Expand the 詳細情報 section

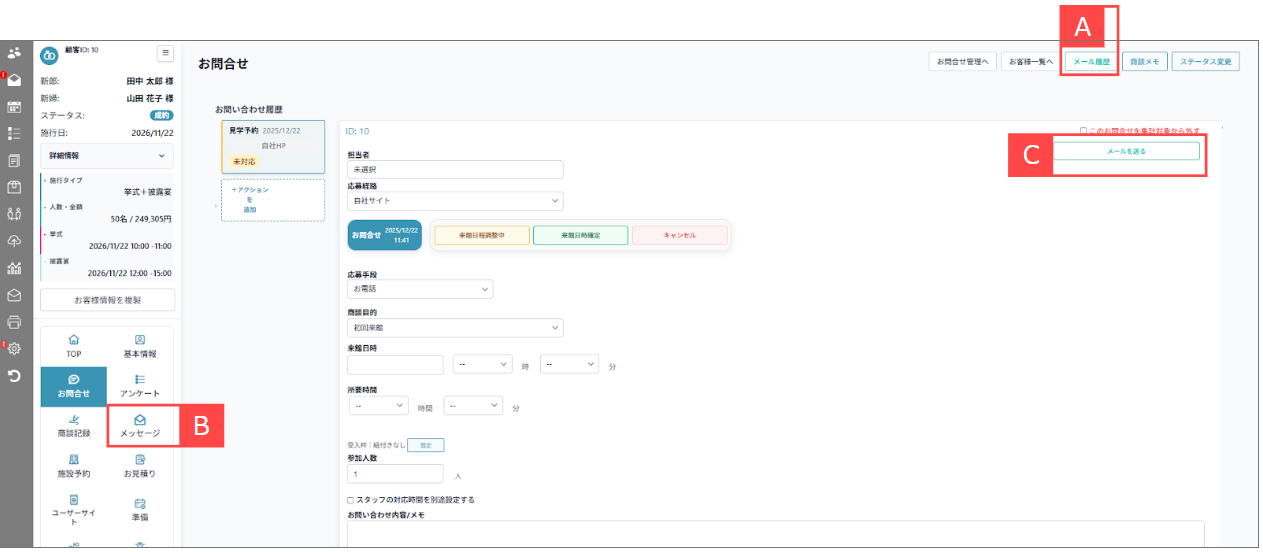click(x=107, y=156)
